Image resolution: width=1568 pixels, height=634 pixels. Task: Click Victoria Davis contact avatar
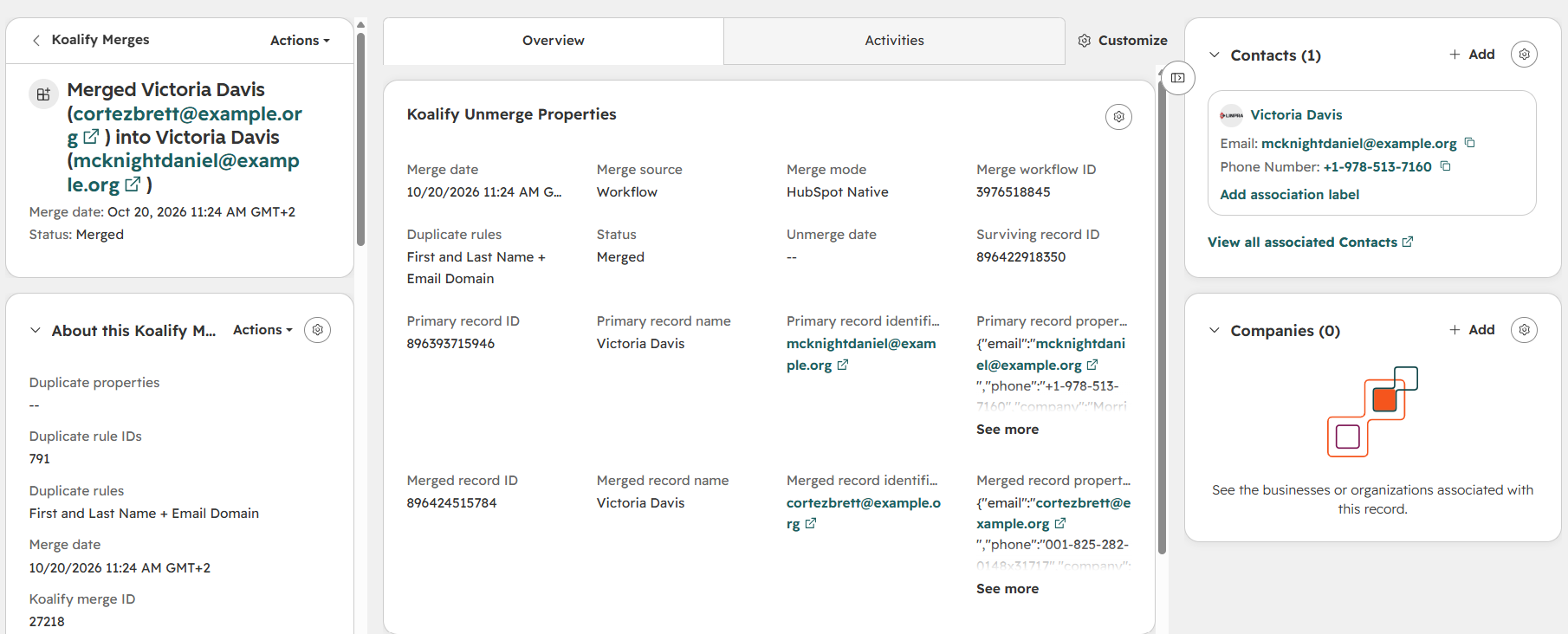pos(1231,115)
